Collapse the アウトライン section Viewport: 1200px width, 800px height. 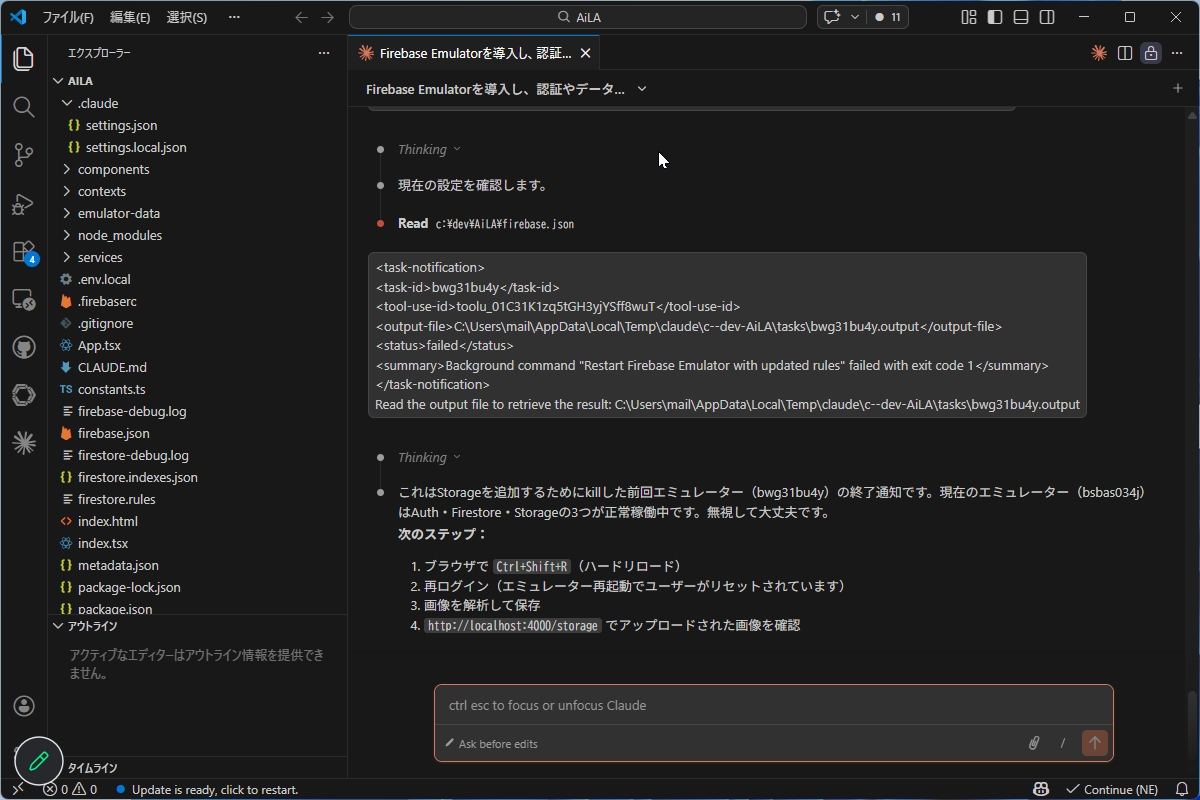[x=197, y=626]
